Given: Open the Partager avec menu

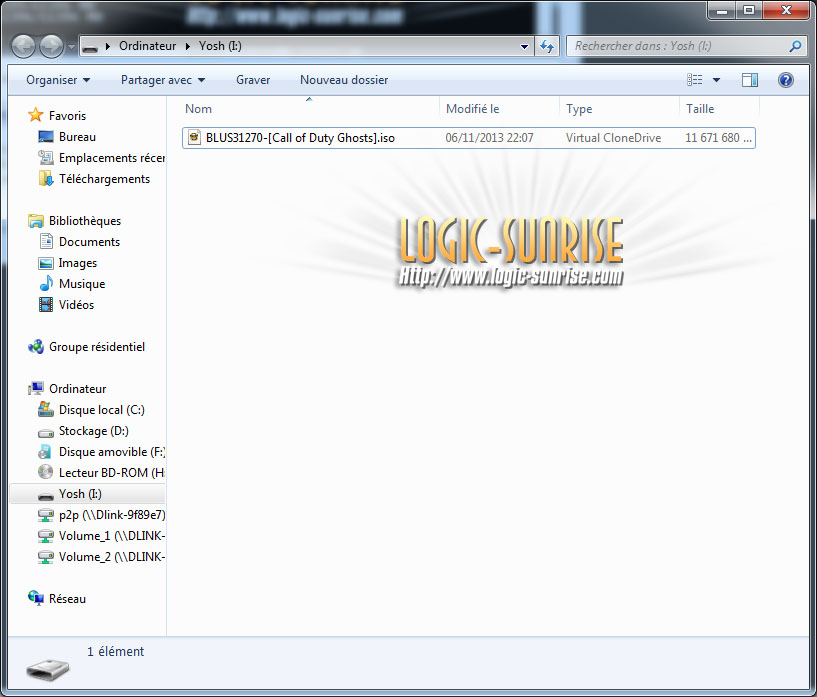Looking at the screenshot, I should point(163,80).
